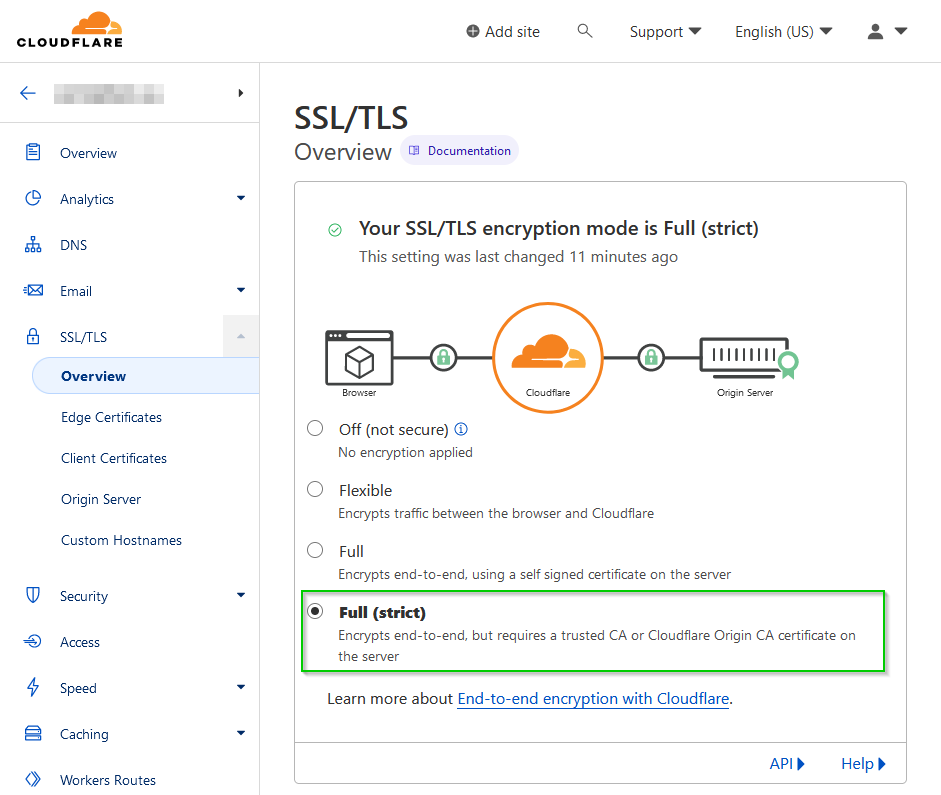This screenshot has height=795, width=941.
Task: Choose the Full encryption radio option
Action: coord(315,551)
